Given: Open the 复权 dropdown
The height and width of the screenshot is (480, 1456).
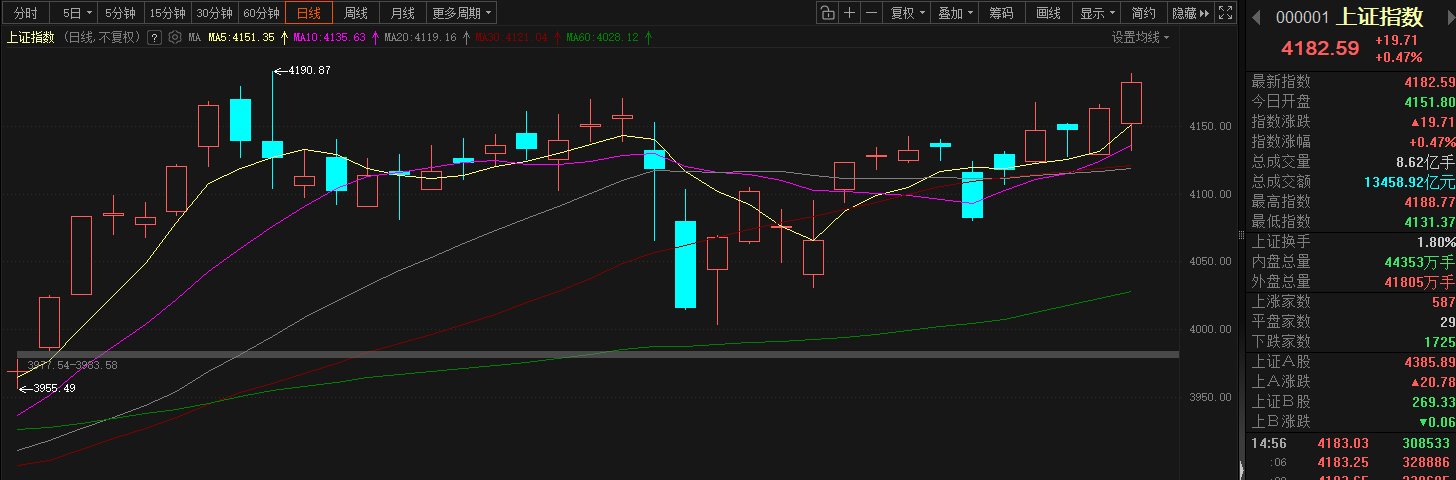Looking at the screenshot, I should click(x=906, y=13).
